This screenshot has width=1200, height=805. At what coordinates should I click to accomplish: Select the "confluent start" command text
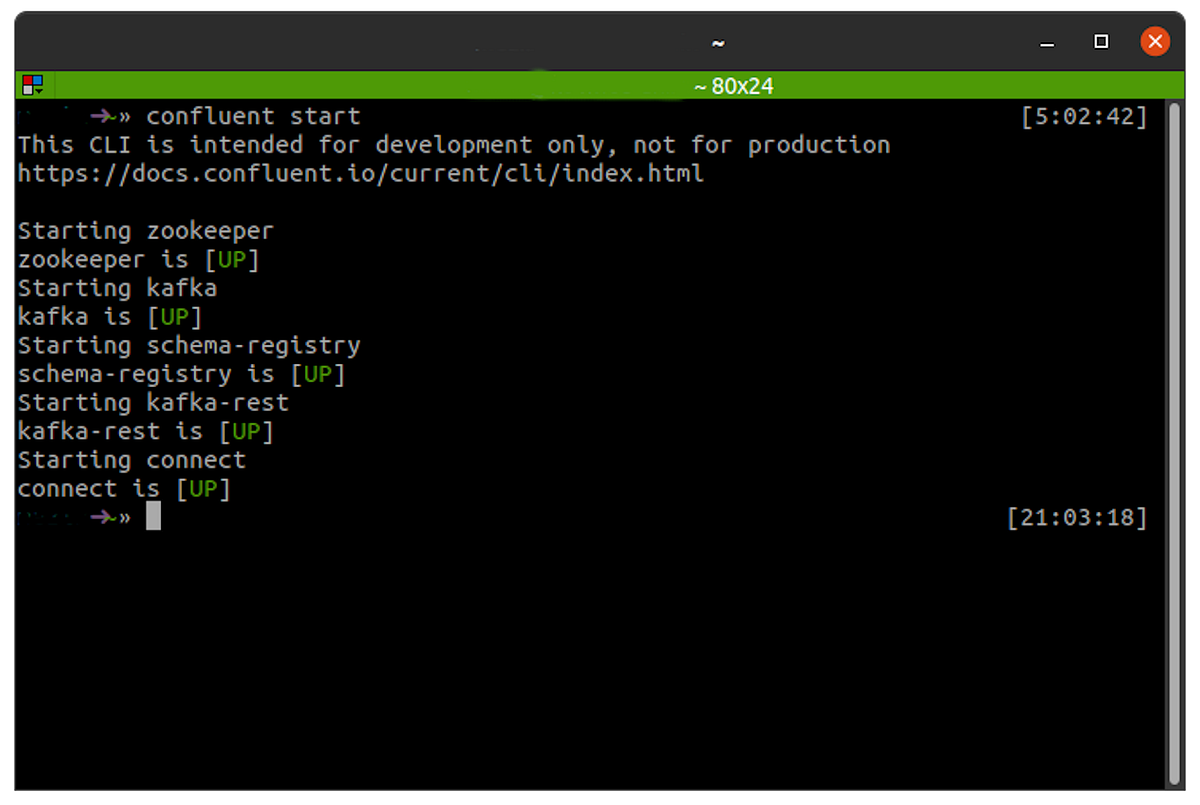tap(253, 115)
